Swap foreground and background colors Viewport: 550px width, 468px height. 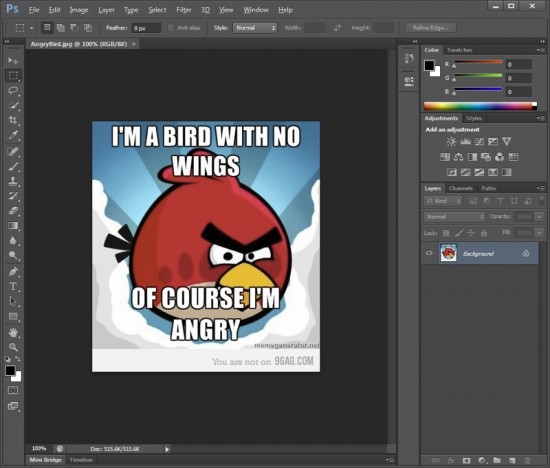17,359
